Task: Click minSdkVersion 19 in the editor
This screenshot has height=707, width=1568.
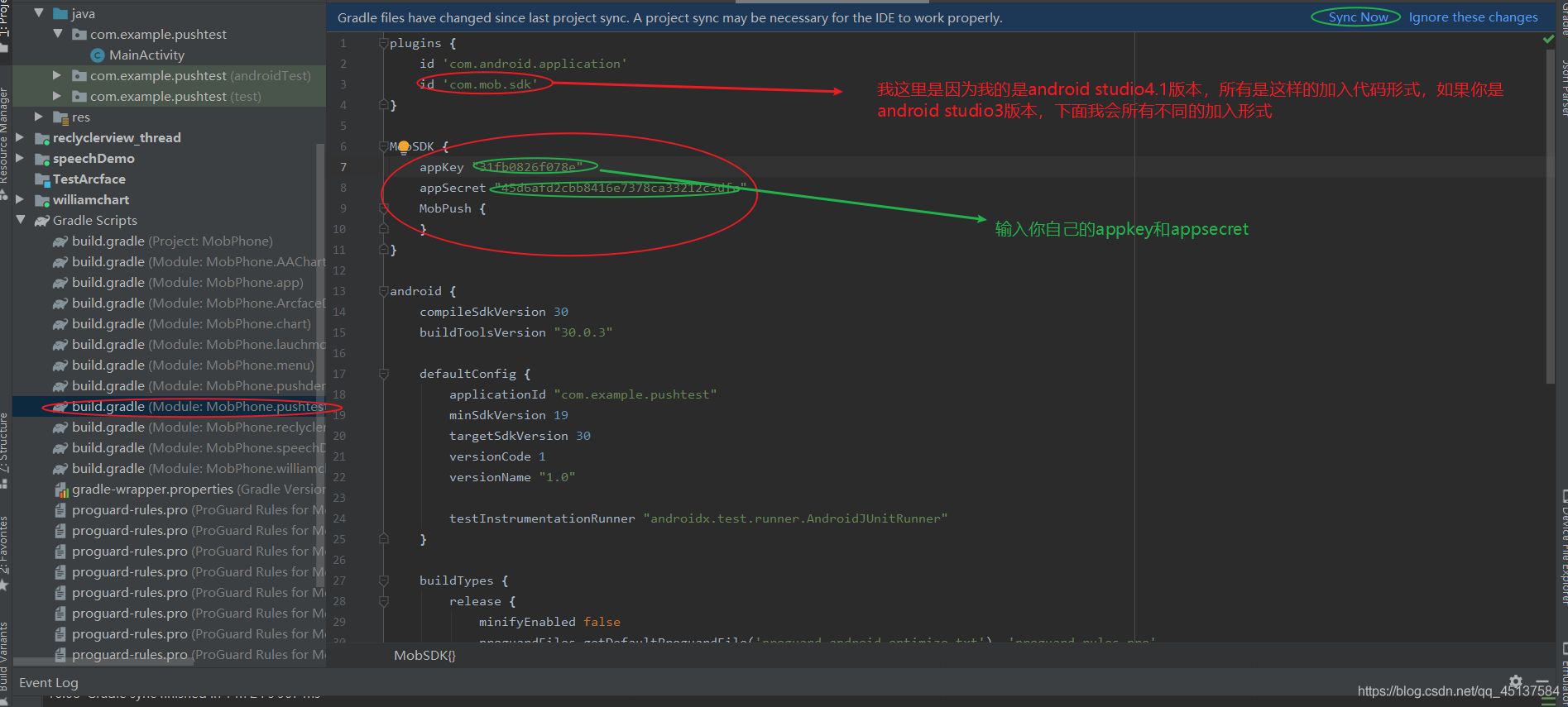Action: tap(508, 415)
